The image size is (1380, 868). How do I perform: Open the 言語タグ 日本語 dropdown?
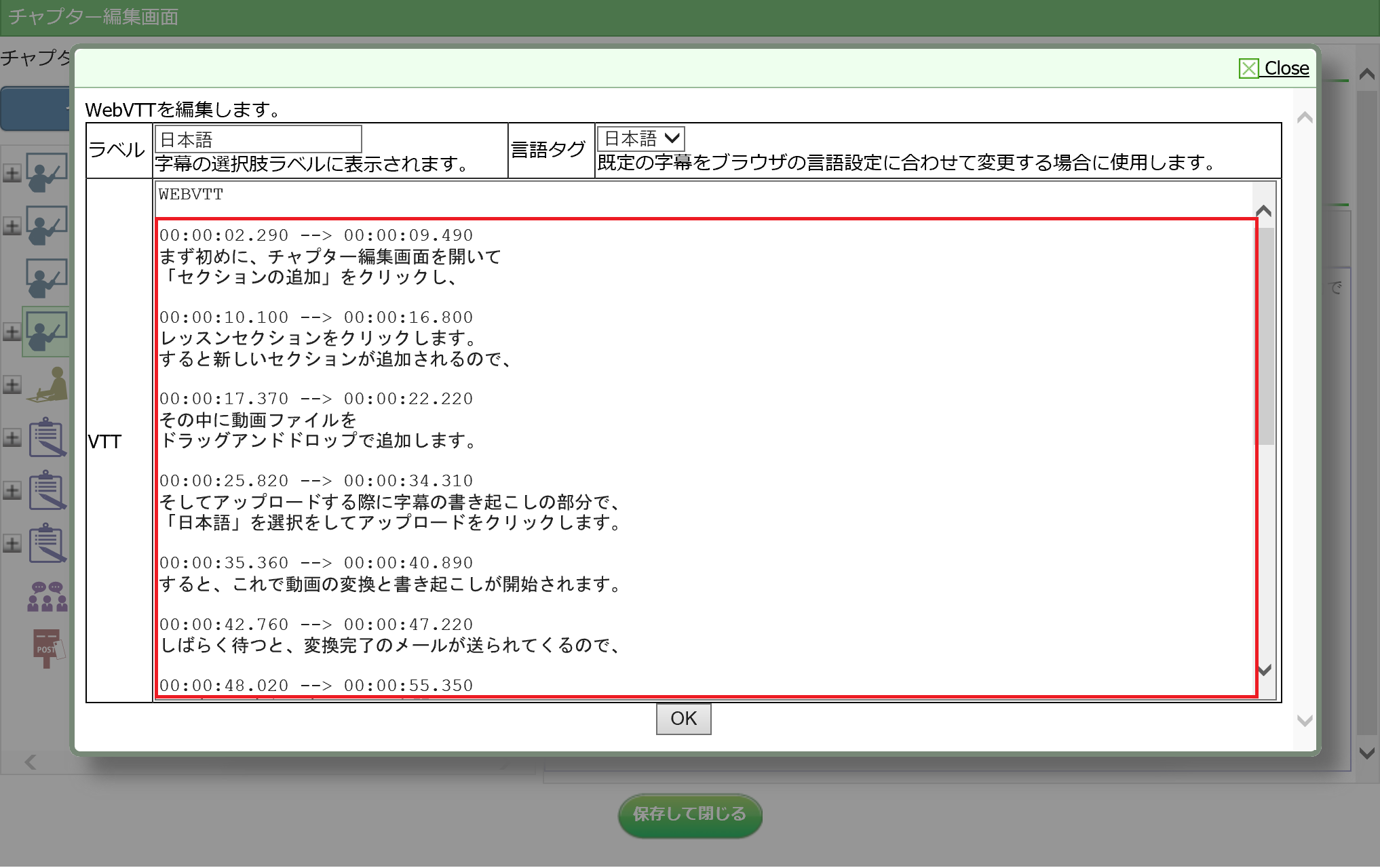pos(640,139)
